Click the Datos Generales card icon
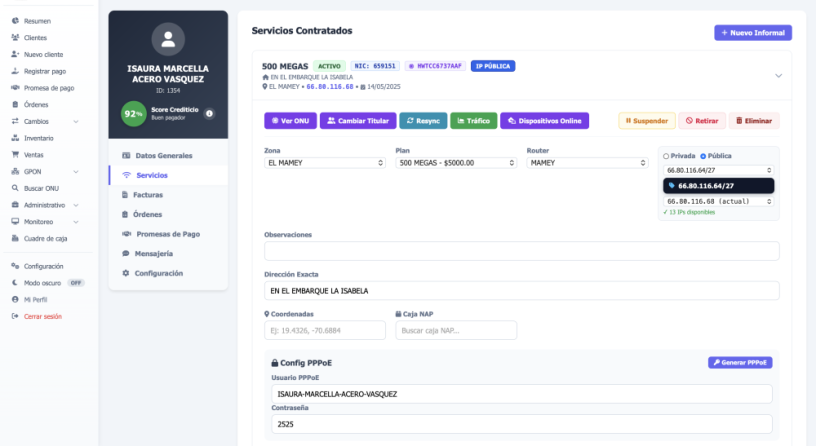The height and width of the screenshot is (446, 816). tap(126, 155)
